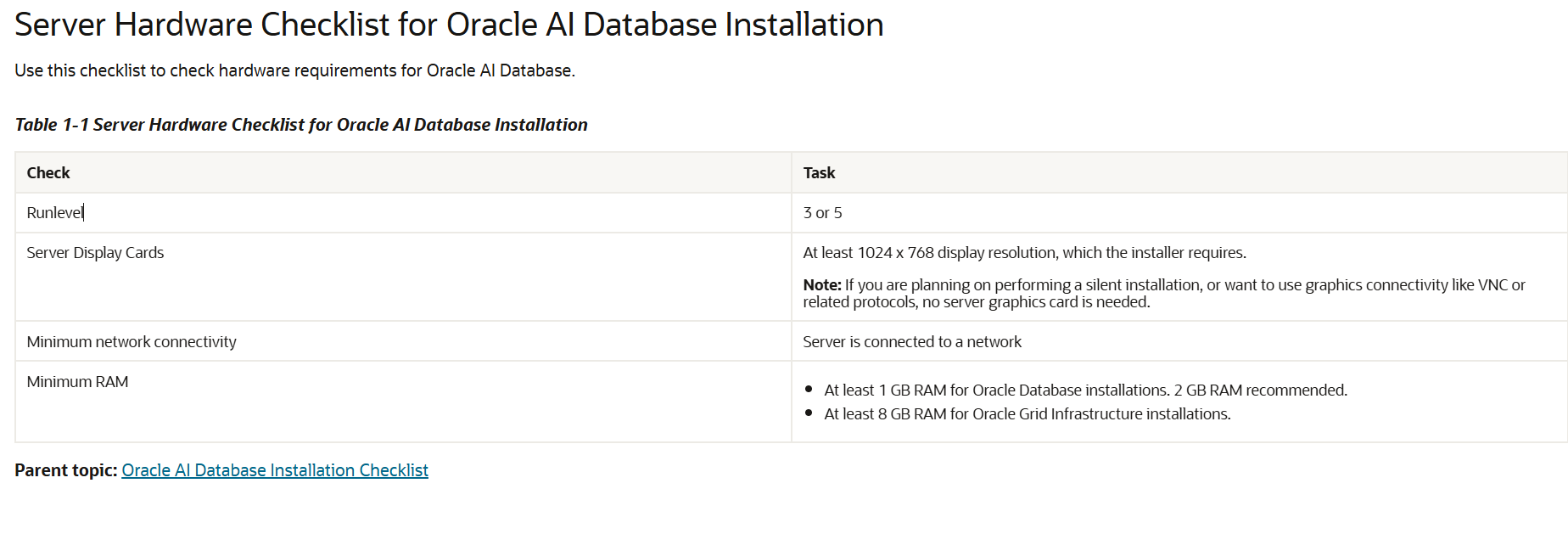Click the 1 GB RAM Oracle Database requirement
The image size is (1568, 545).
tap(1085, 390)
